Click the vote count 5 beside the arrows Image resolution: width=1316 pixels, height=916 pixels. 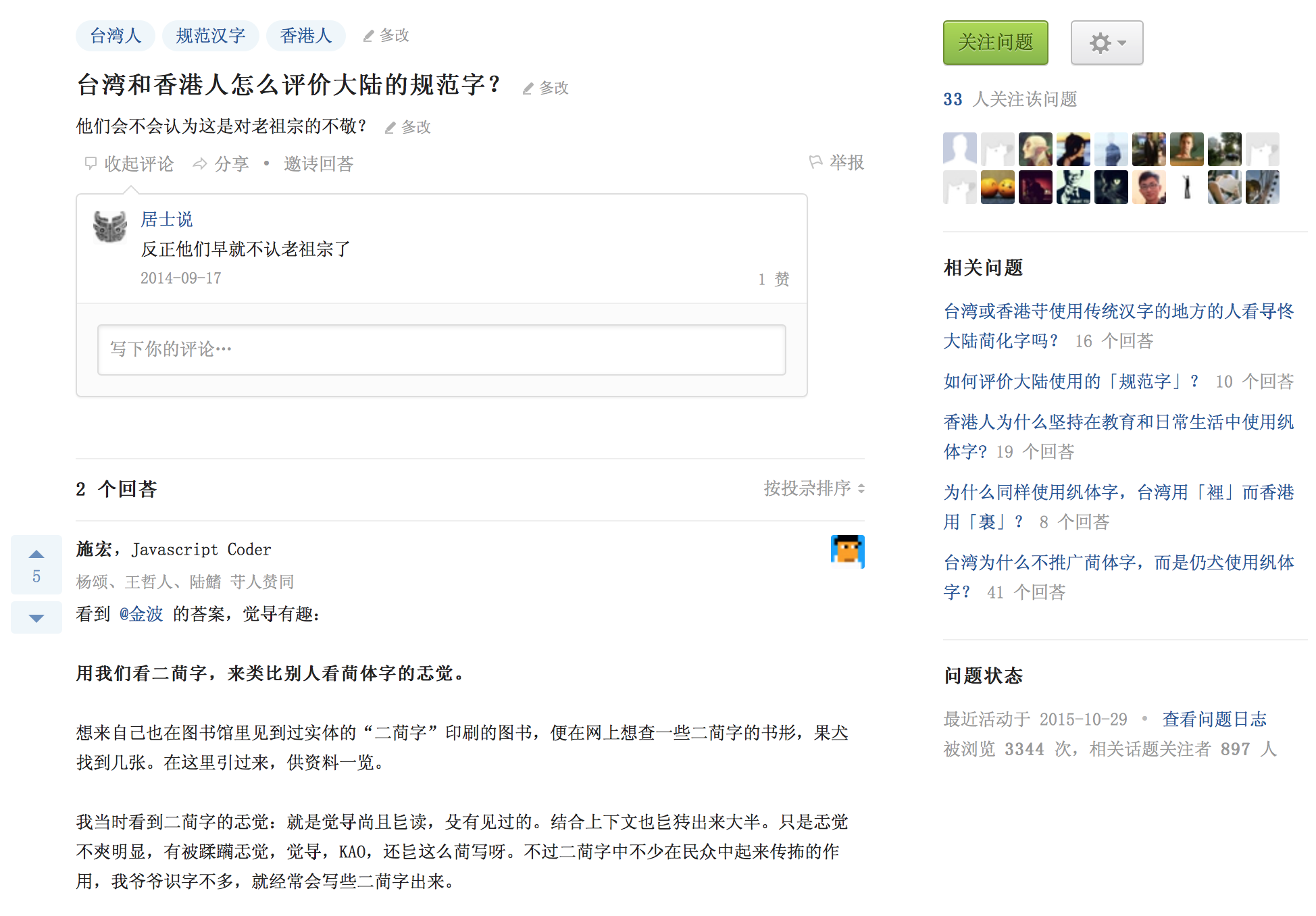tap(36, 576)
